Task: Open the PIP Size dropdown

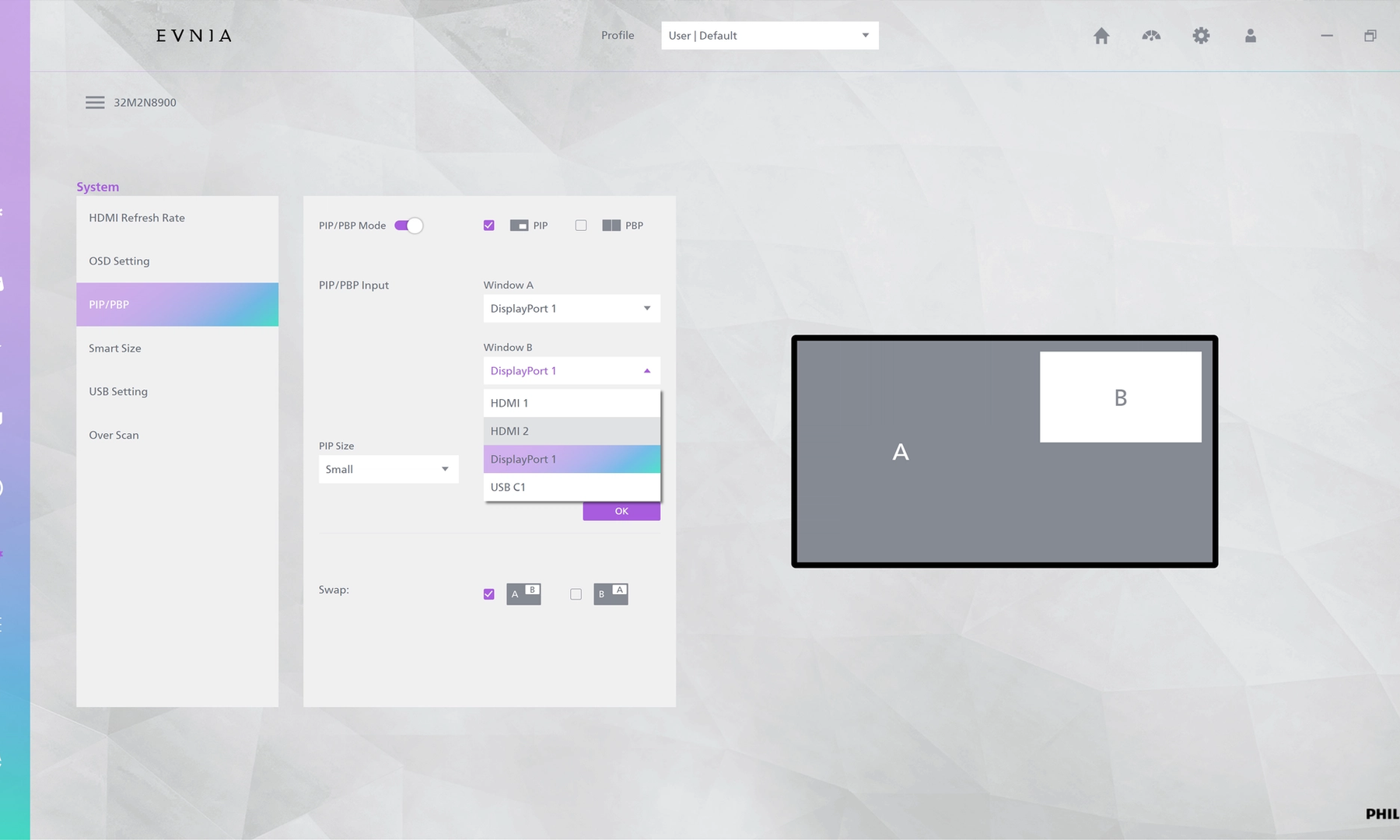Action: point(388,469)
